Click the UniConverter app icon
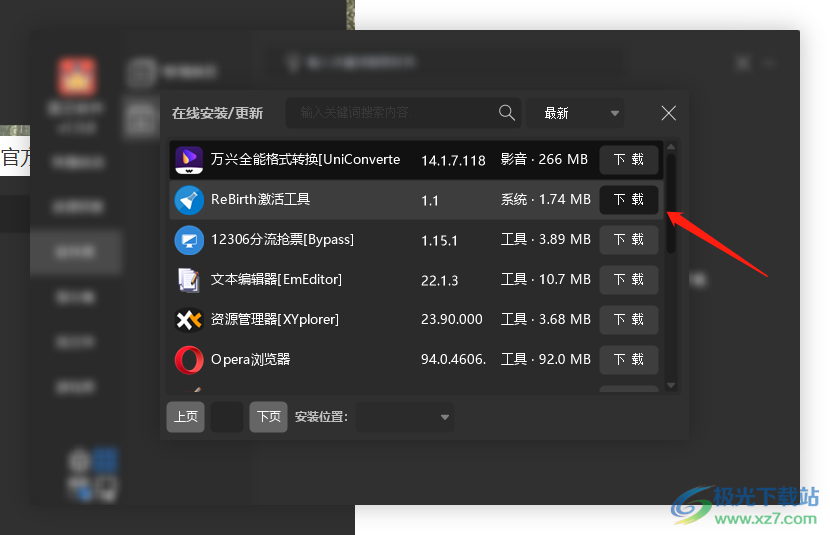 pos(189,160)
